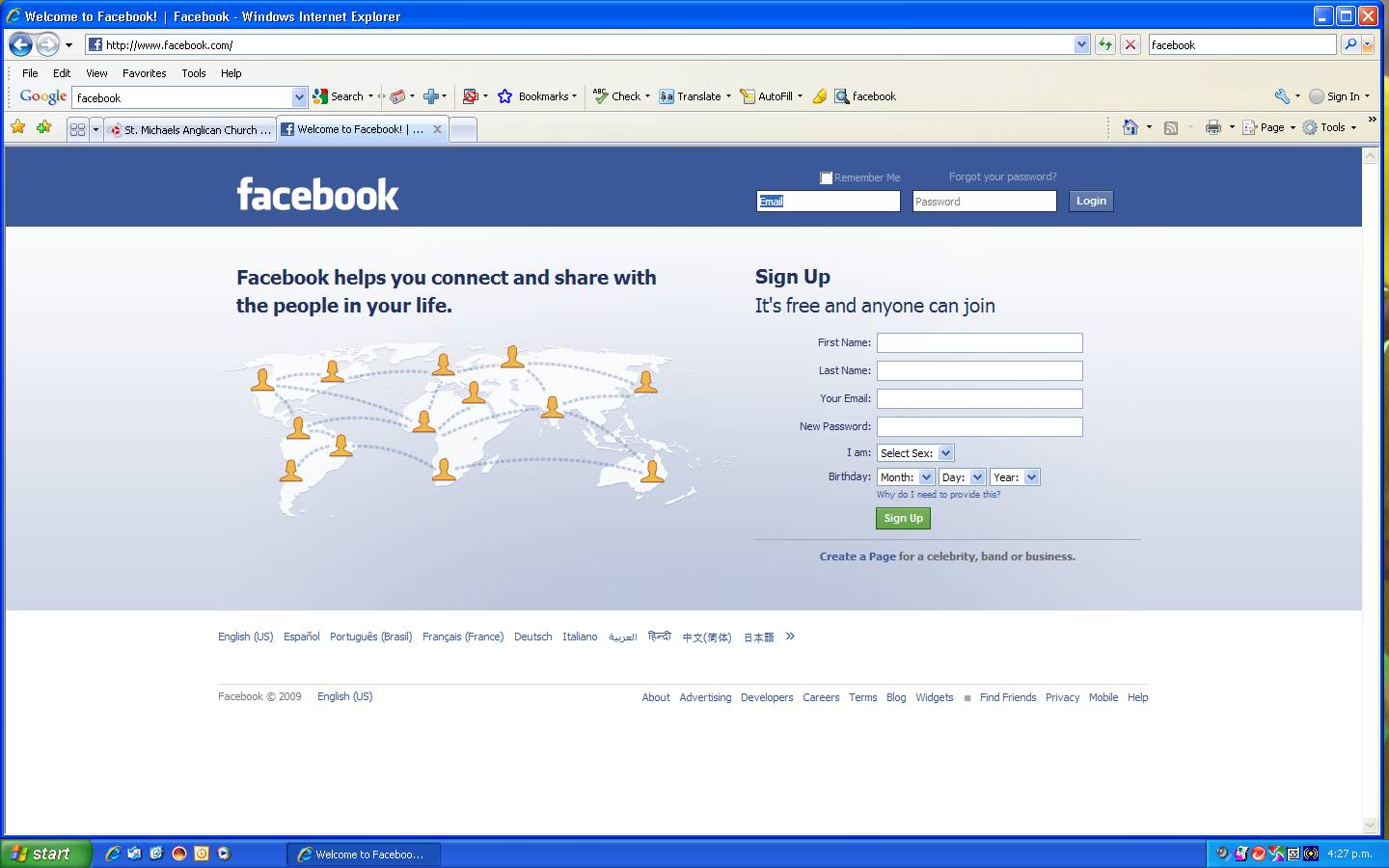Click the login Email input field
This screenshot has width=1389, height=868.
[829, 201]
